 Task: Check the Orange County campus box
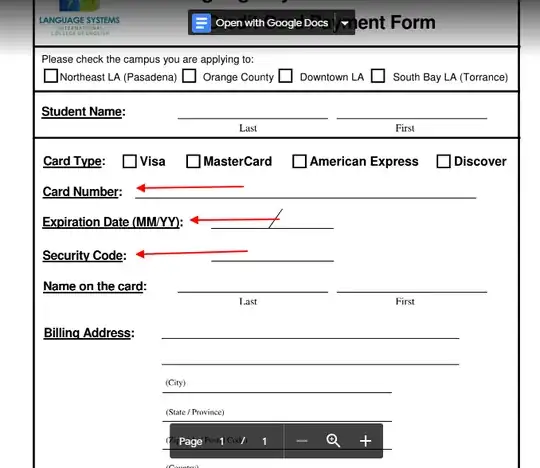point(189,76)
